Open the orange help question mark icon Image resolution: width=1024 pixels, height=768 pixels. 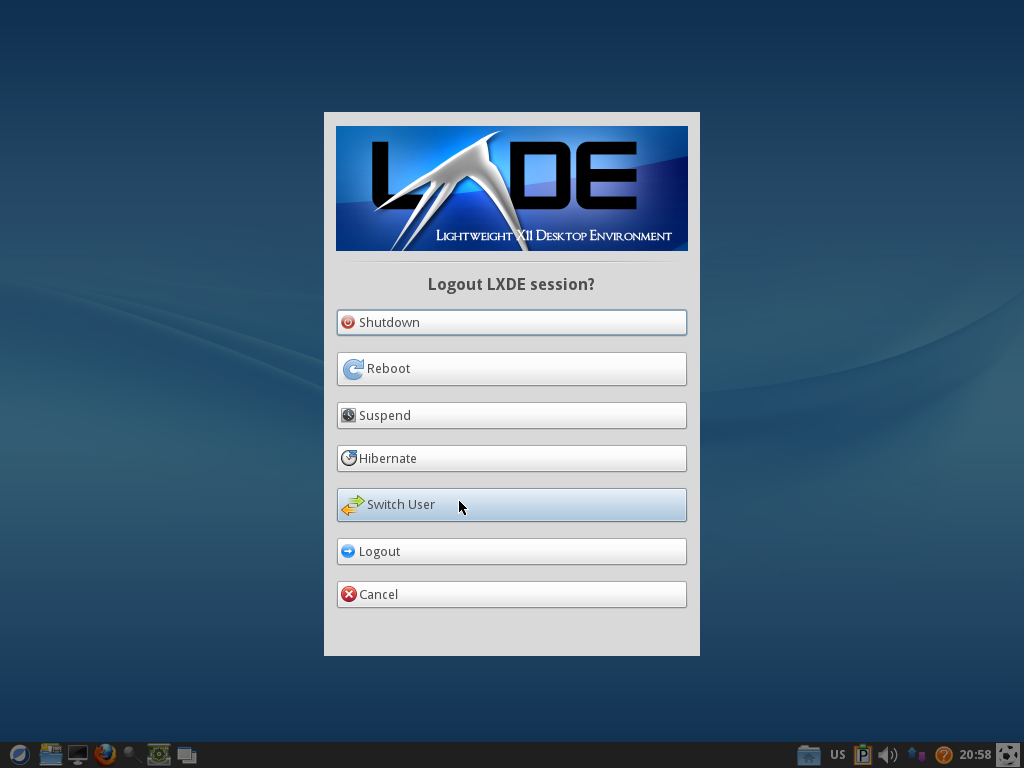943,754
